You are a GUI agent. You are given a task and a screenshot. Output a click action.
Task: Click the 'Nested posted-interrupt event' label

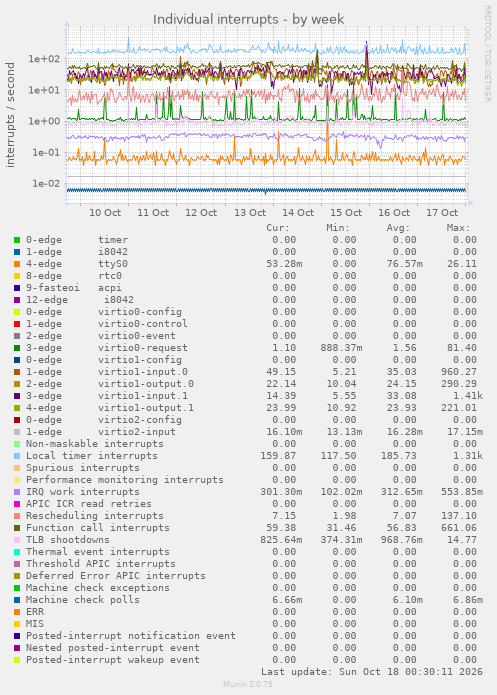point(113,648)
